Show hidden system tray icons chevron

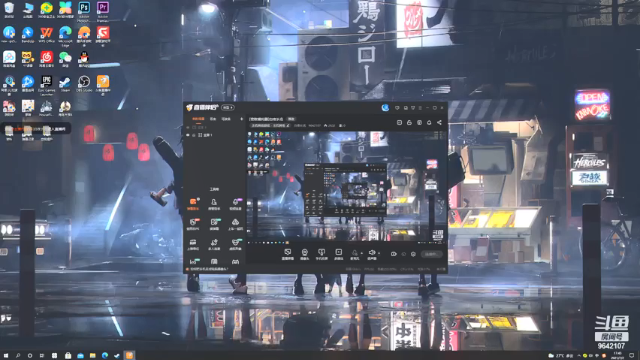click(x=579, y=356)
